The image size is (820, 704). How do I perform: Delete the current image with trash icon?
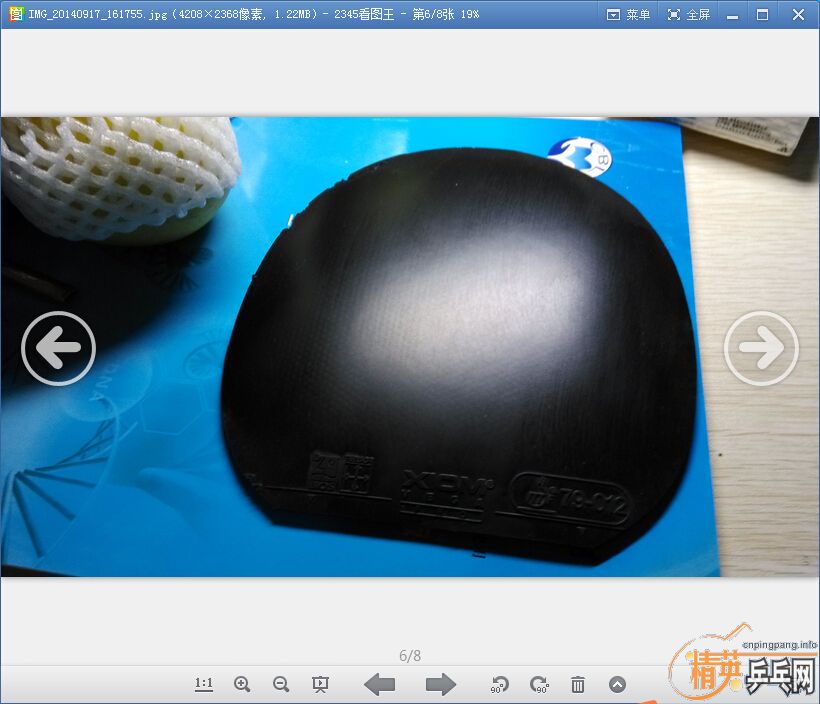(x=578, y=684)
